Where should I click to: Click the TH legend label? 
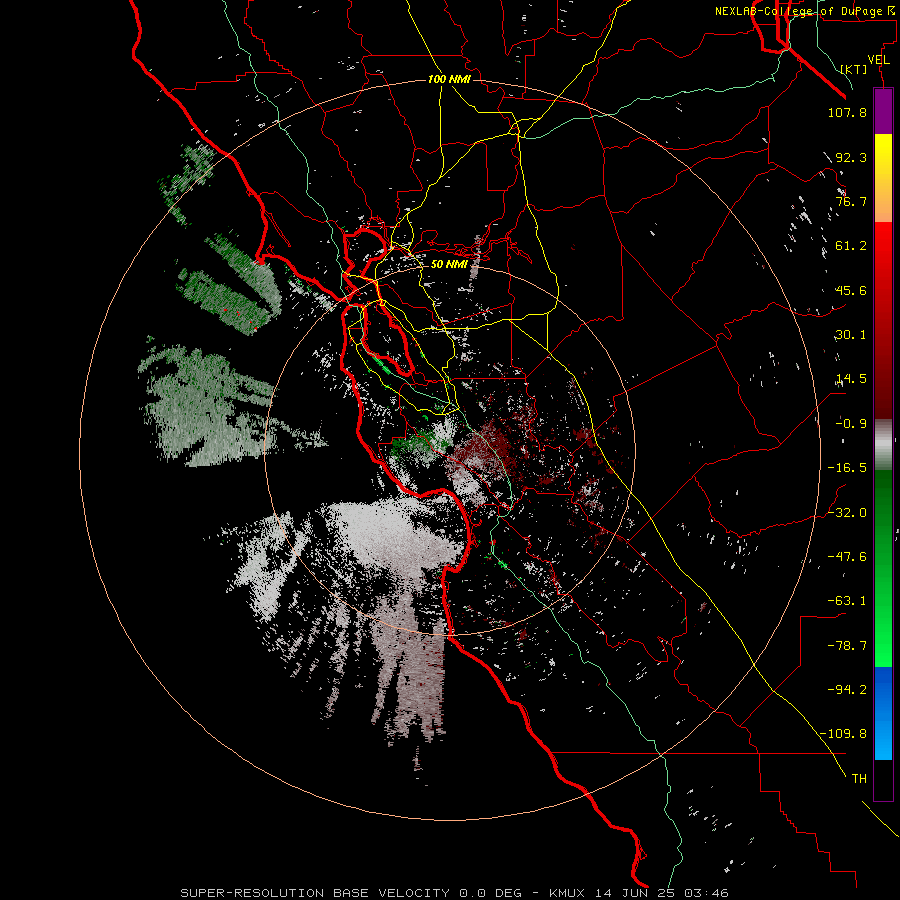tap(859, 779)
